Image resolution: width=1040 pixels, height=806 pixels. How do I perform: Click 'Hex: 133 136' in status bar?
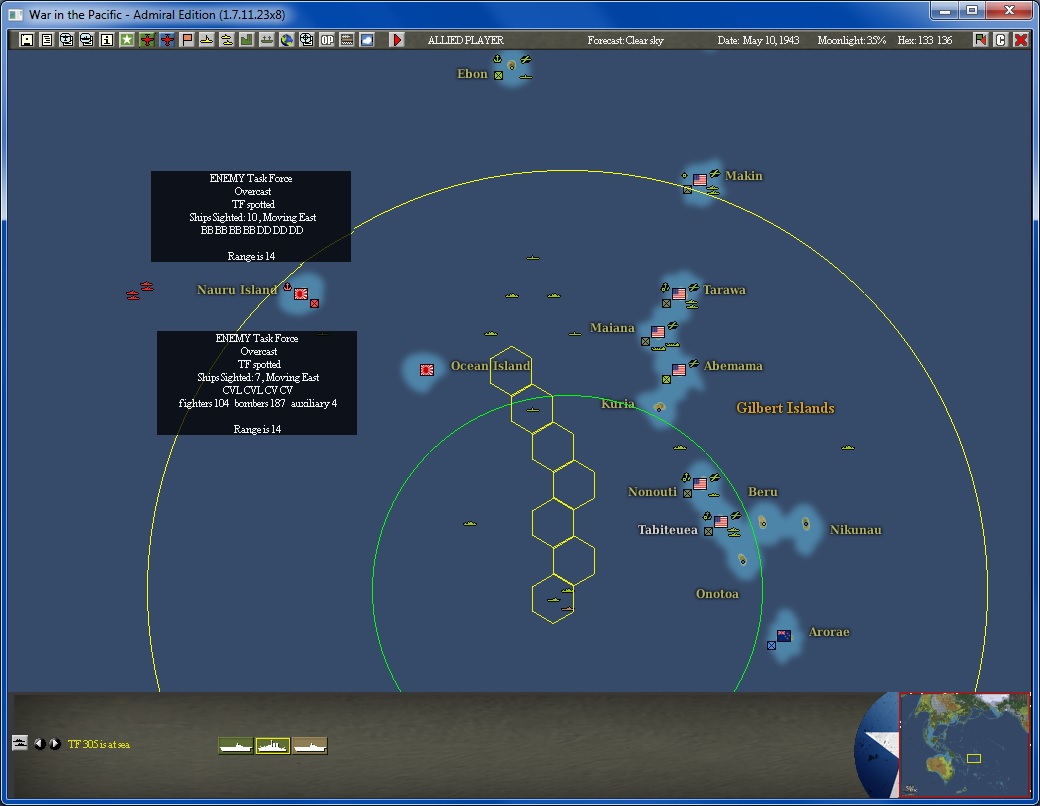coord(925,40)
